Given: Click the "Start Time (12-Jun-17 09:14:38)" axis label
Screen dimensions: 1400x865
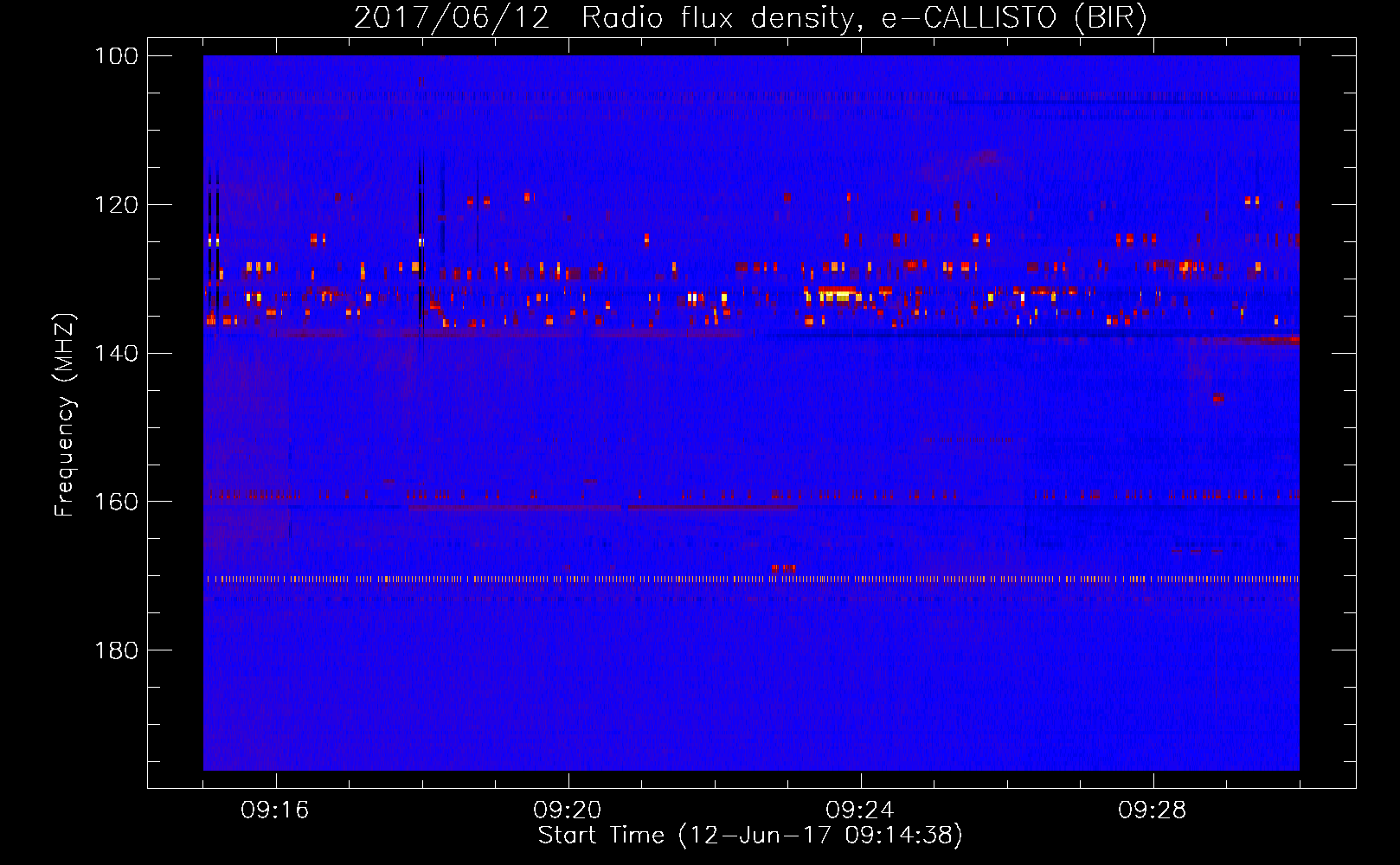Looking at the screenshot, I should click(x=750, y=836).
